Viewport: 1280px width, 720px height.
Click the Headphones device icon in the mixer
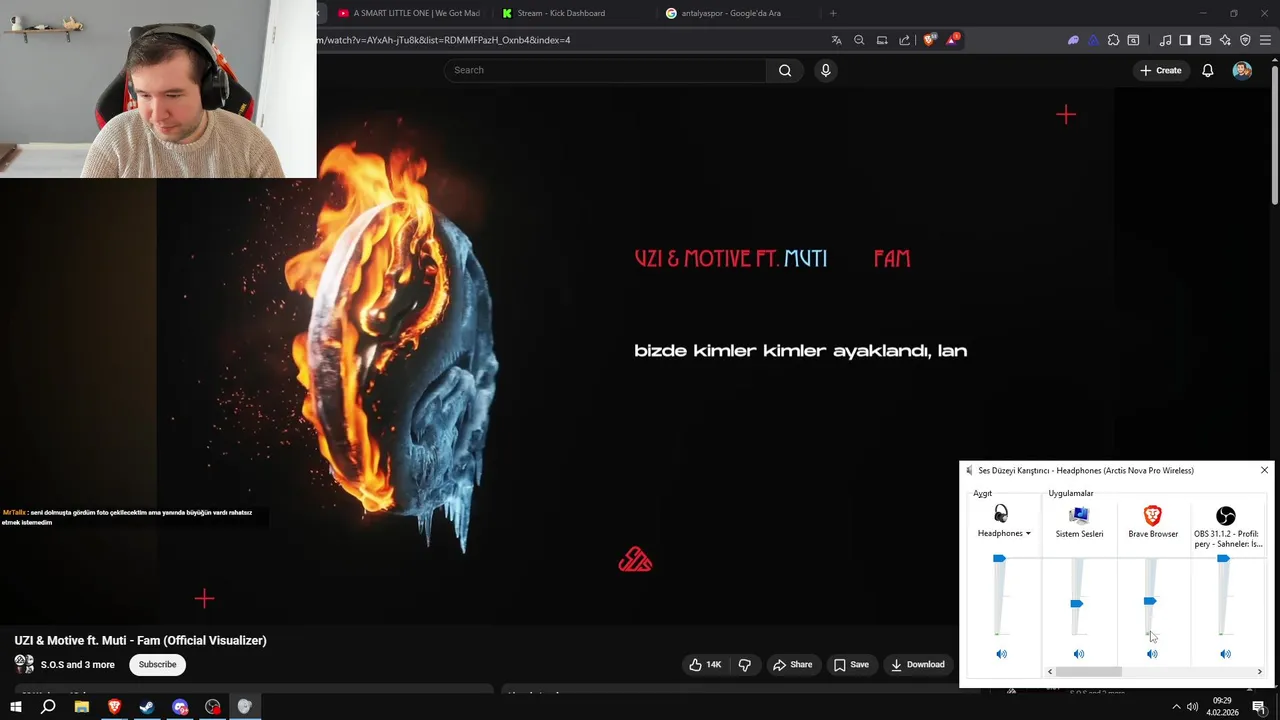[x=1001, y=515]
